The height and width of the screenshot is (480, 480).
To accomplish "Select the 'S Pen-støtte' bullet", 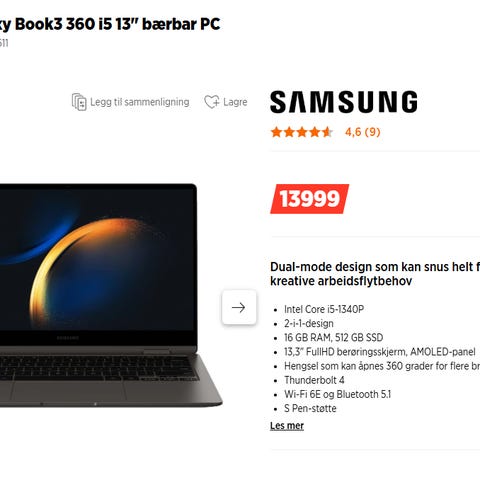I will [x=310, y=408].
